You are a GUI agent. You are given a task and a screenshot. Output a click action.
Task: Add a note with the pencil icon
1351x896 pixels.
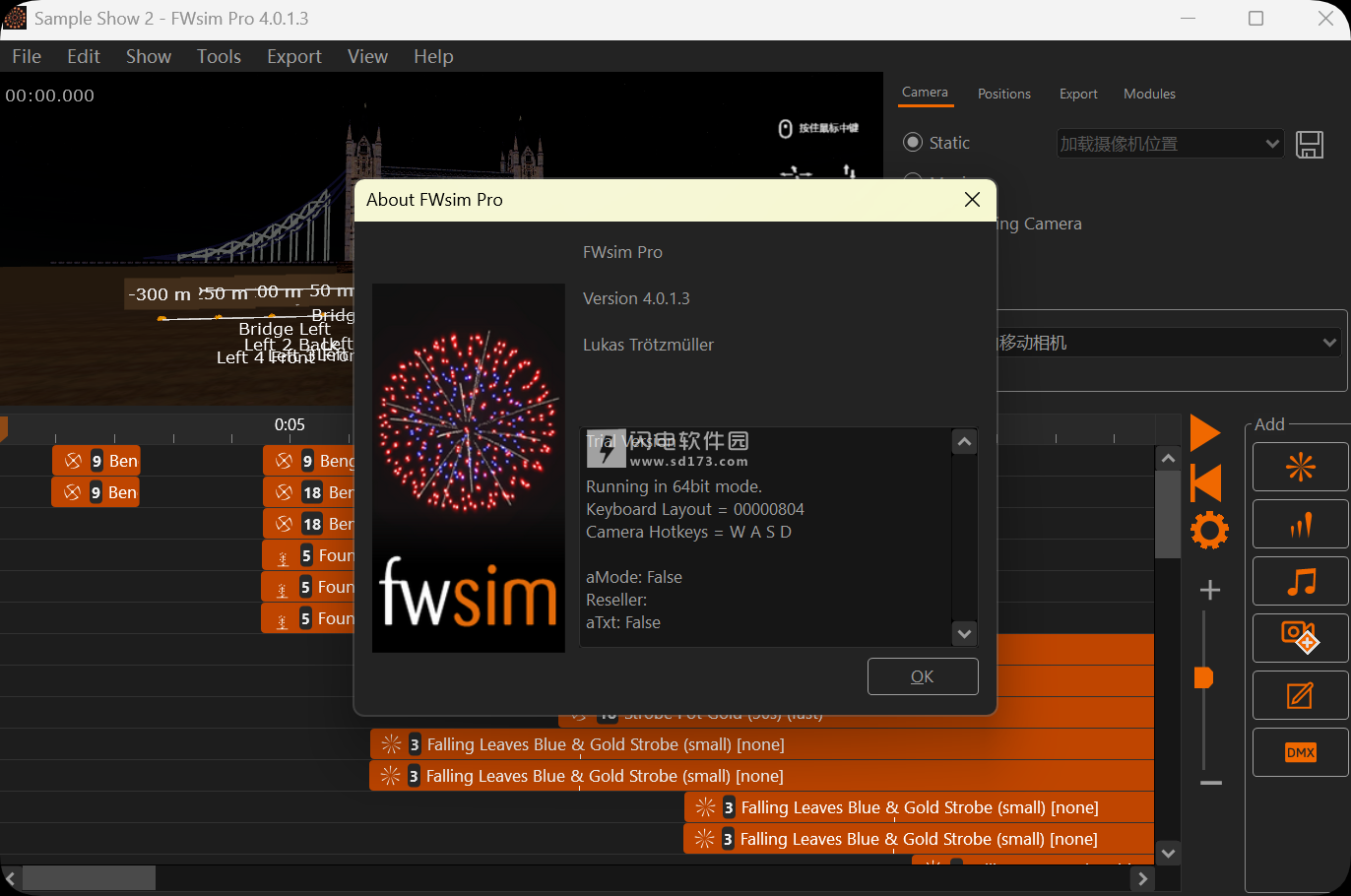(1300, 696)
